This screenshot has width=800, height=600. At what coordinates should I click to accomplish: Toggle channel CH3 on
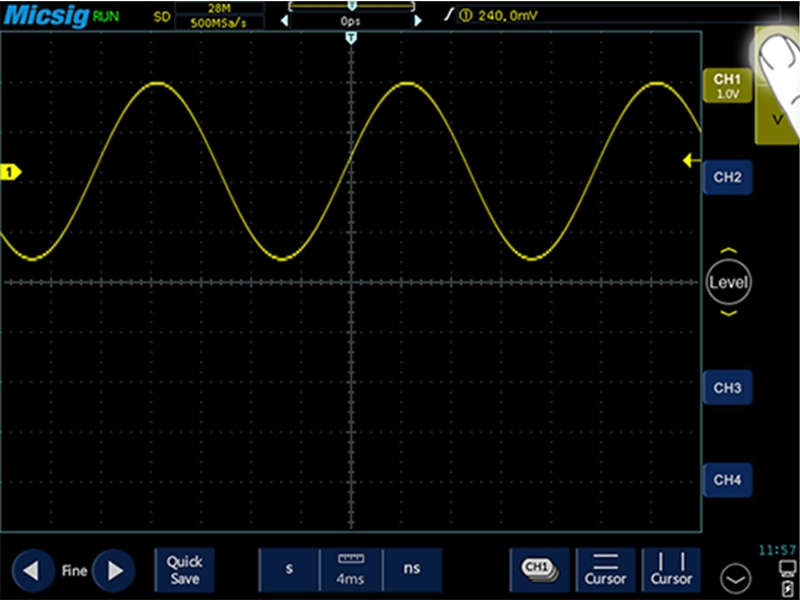(727, 387)
